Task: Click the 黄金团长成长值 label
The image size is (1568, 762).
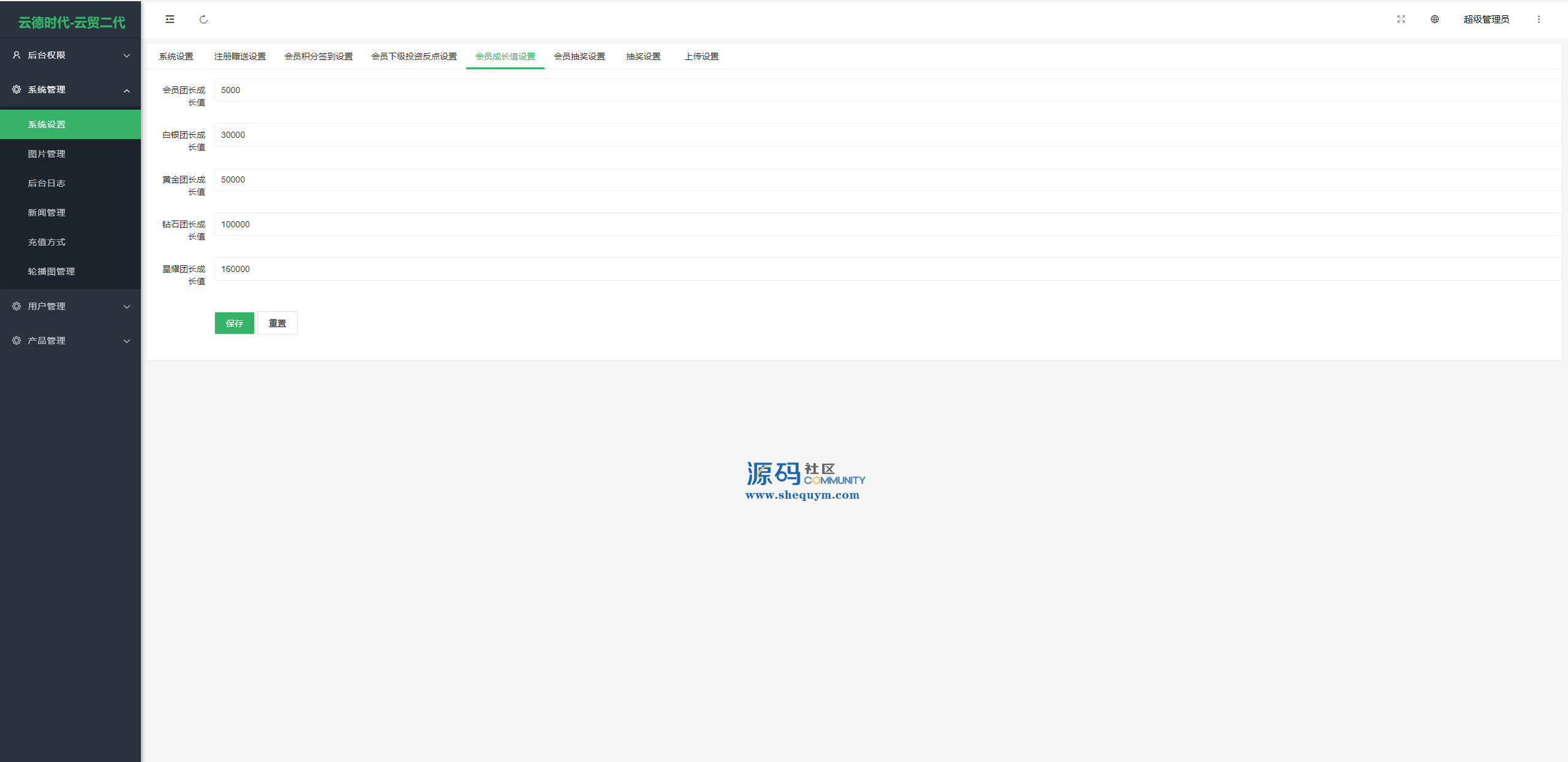Action: [184, 186]
